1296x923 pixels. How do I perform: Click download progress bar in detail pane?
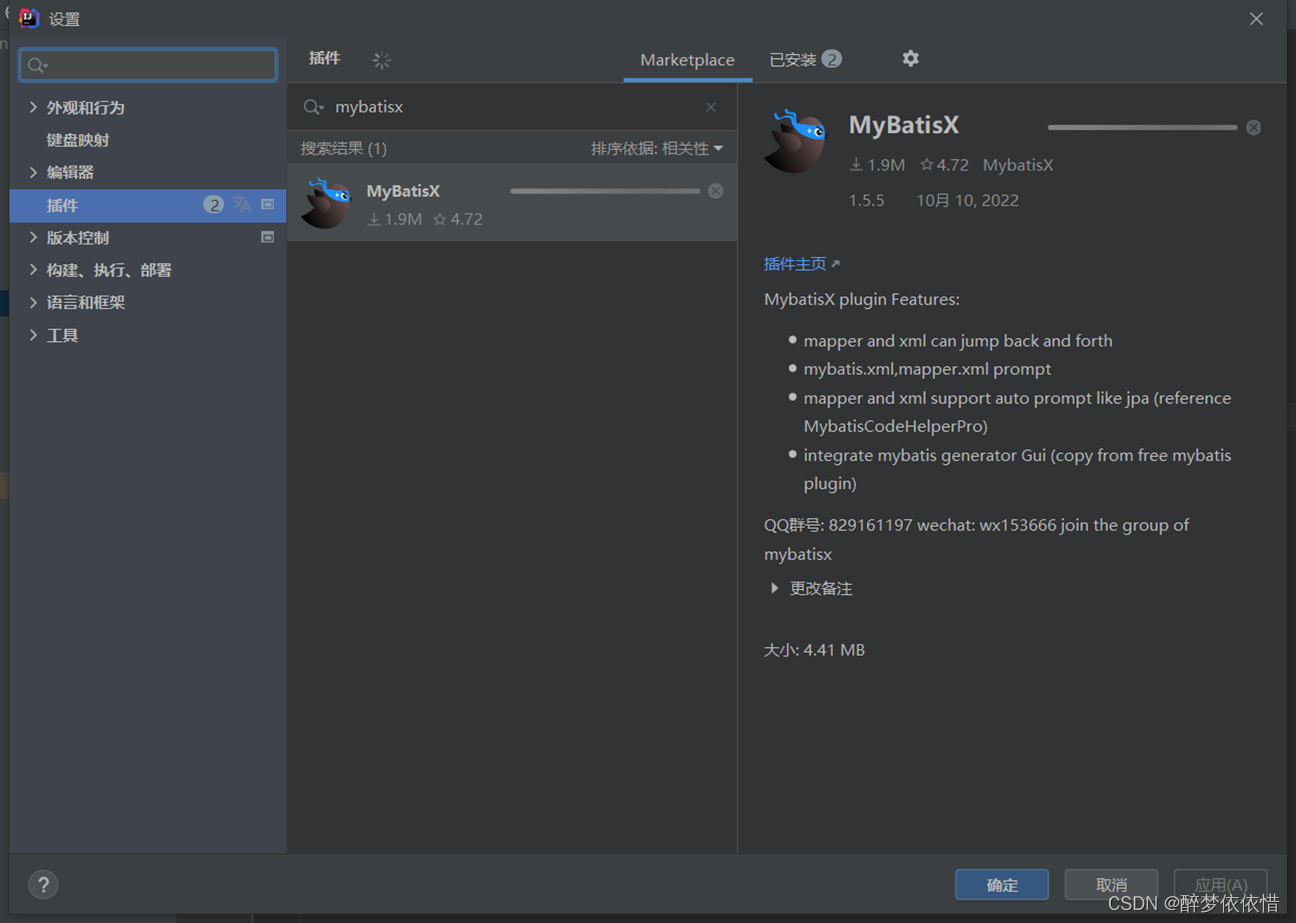1142,127
